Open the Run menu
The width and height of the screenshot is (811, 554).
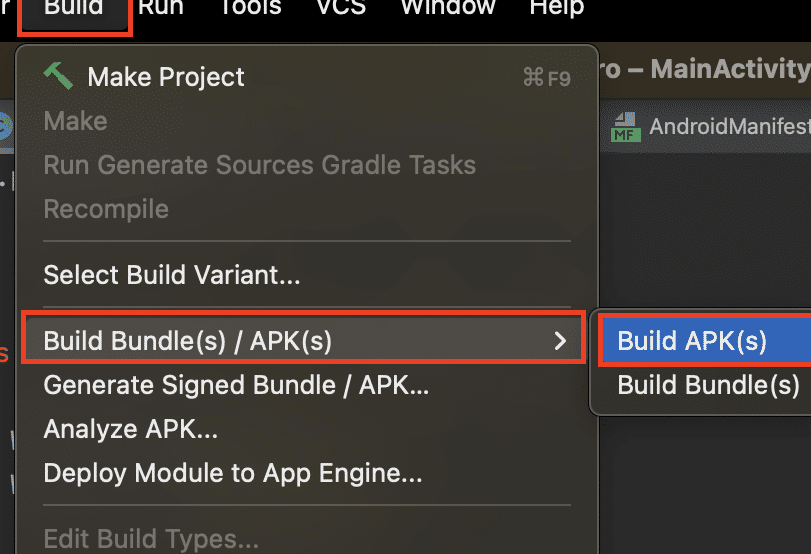(161, 8)
